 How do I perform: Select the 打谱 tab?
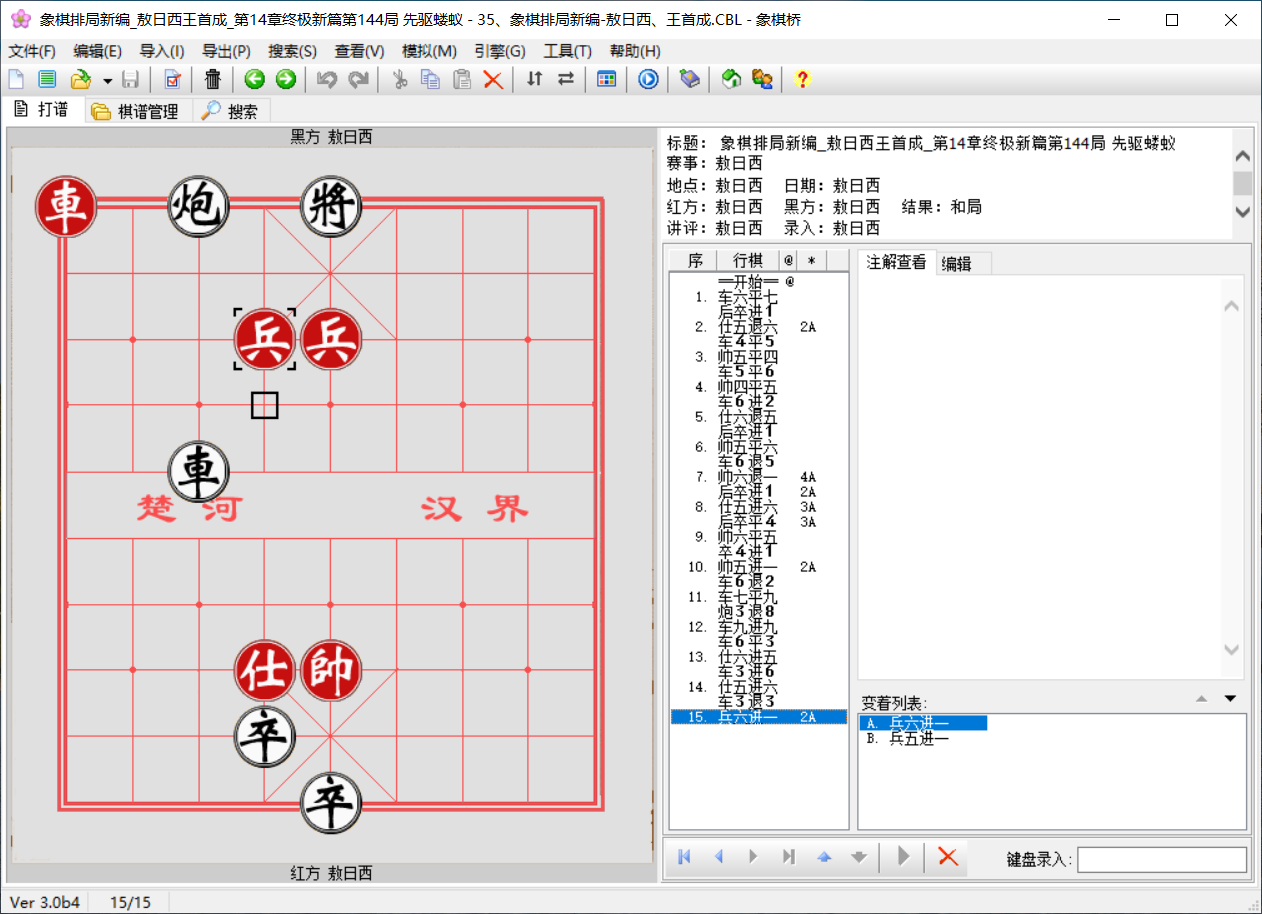tap(42, 110)
